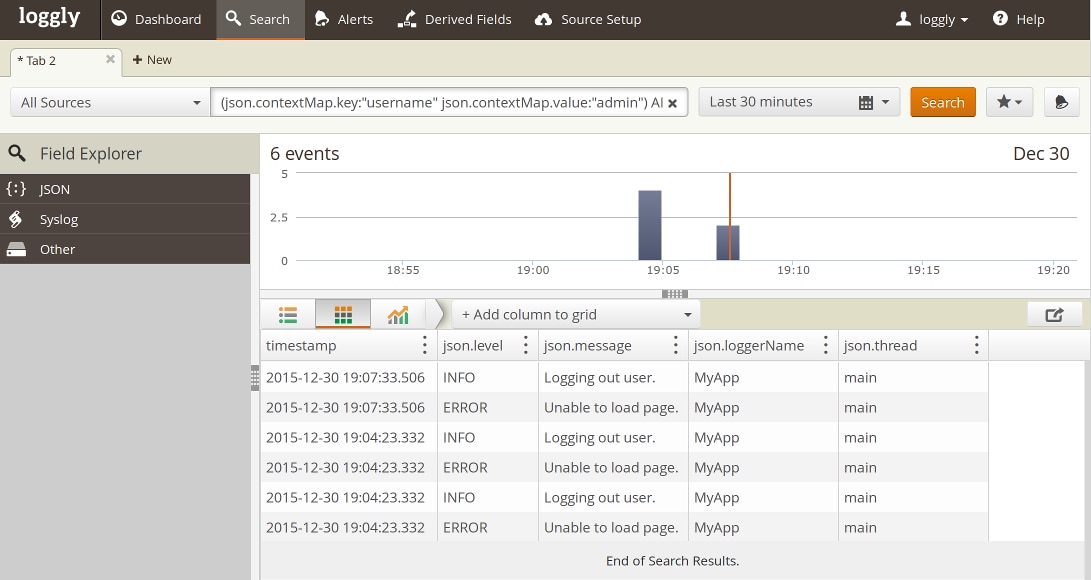Click the tallest histogram bar near 19:05
Viewport: 1091px width, 580px height.
(650, 225)
